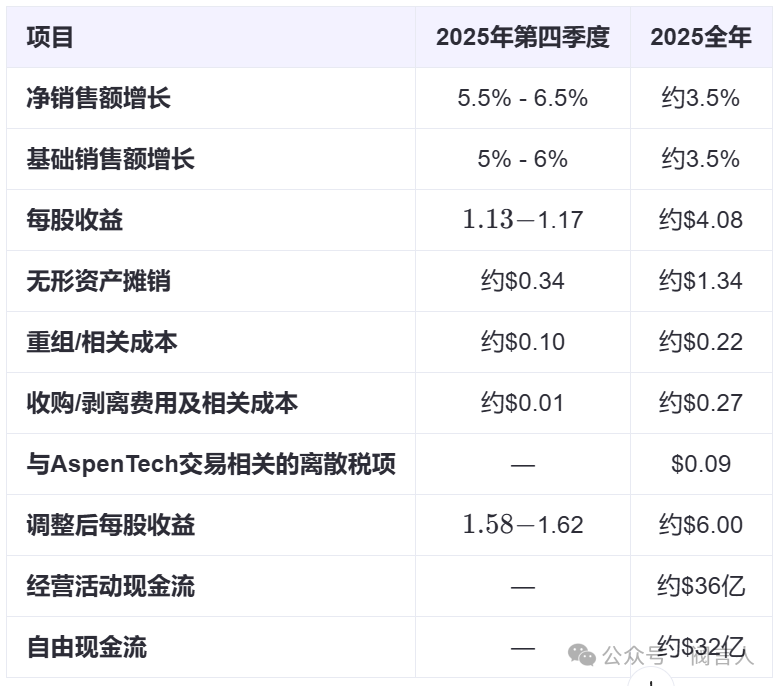The image size is (779, 686).
Task: Click the 项目 column header
Action: (x=50, y=37)
